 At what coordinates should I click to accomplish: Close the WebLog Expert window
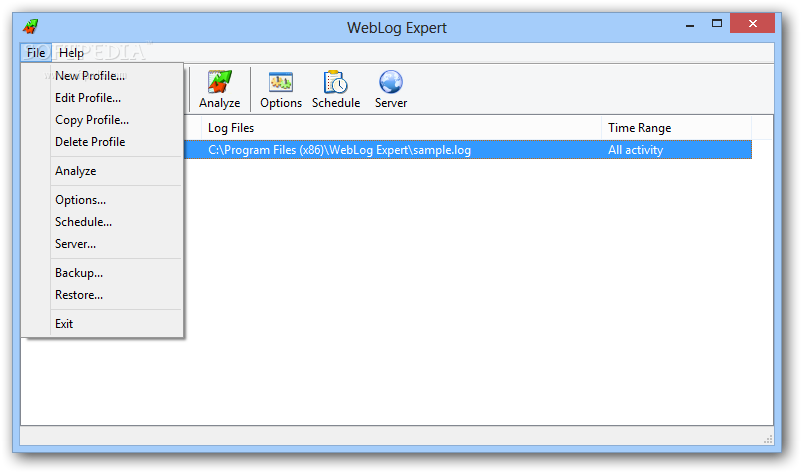click(752, 24)
